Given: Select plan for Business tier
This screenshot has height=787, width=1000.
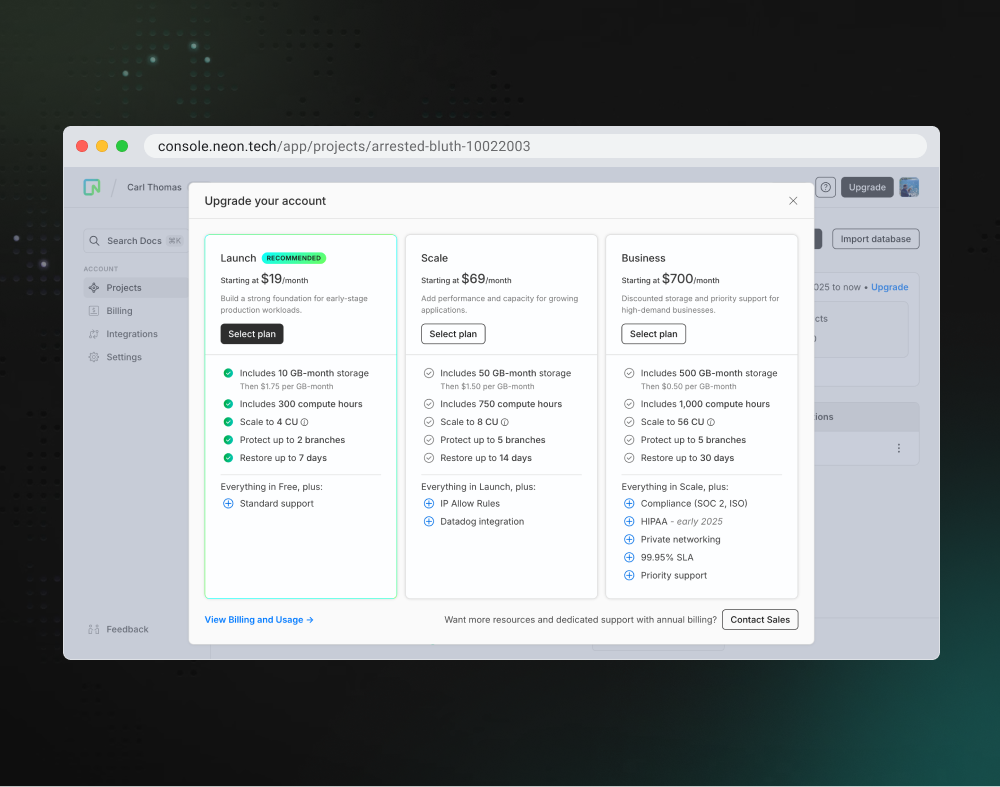Looking at the screenshot, I should point(653,334).
